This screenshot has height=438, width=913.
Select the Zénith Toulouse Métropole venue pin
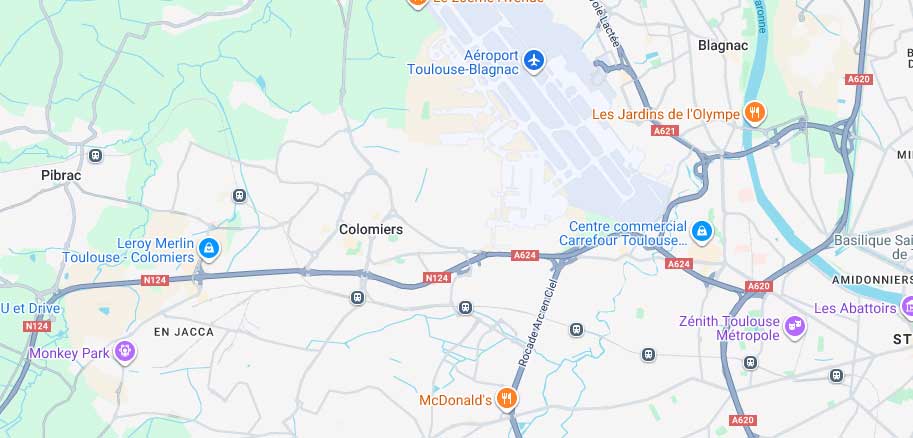[794, 327]
